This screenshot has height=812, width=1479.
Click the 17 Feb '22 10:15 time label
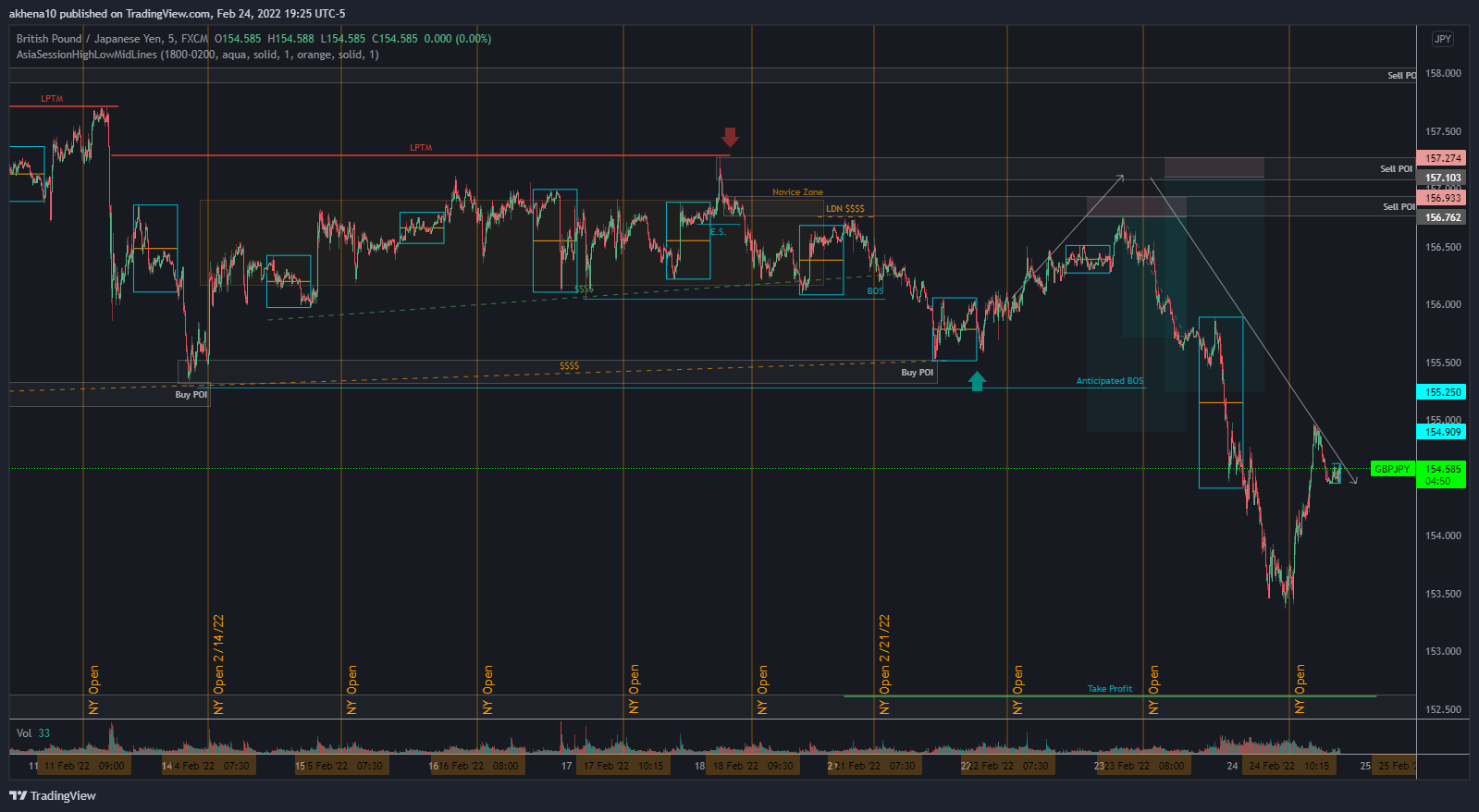point(623,766)
